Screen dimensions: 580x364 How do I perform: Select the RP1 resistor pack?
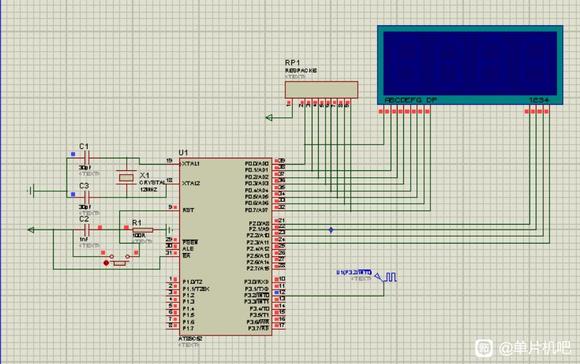tap(321, 90)
